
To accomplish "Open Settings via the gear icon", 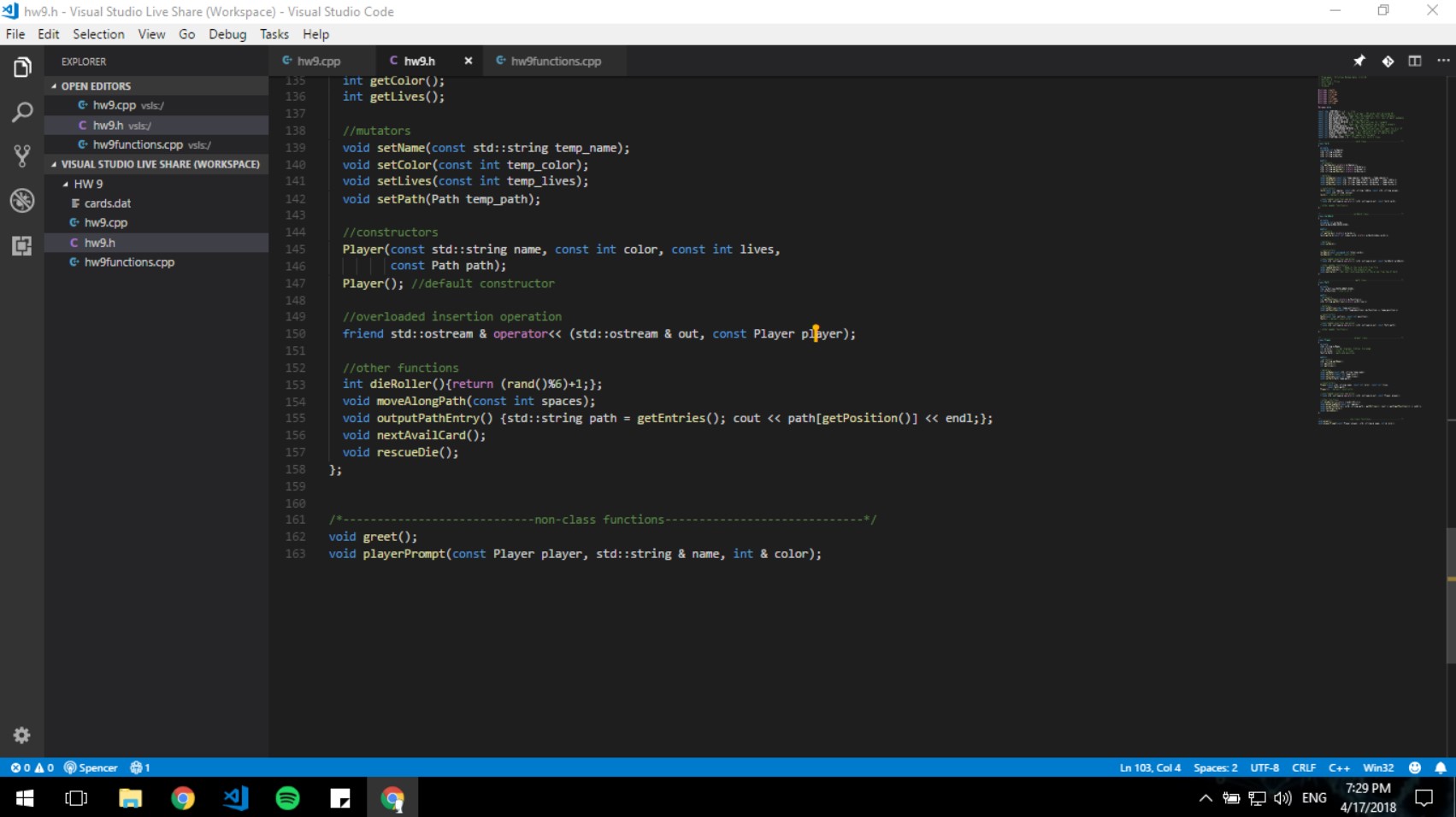I will pyautogui.click(x=21, y=735).
